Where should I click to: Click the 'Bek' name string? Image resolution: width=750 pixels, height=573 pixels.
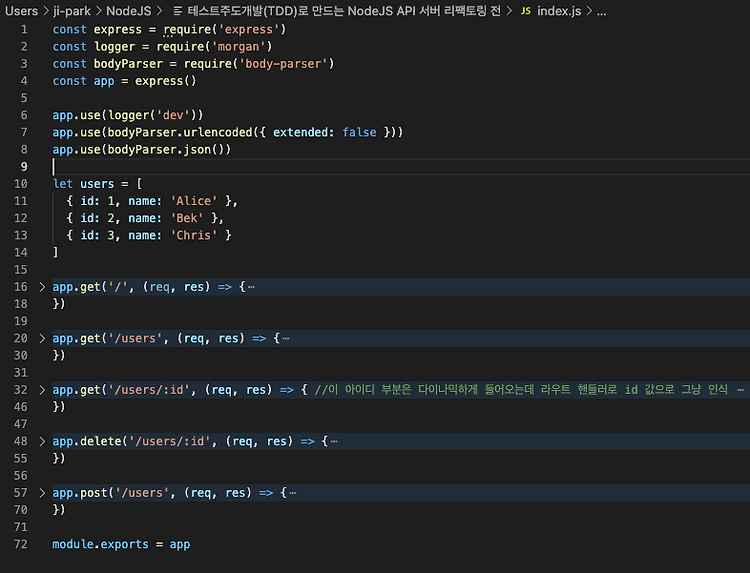(187, 218)
